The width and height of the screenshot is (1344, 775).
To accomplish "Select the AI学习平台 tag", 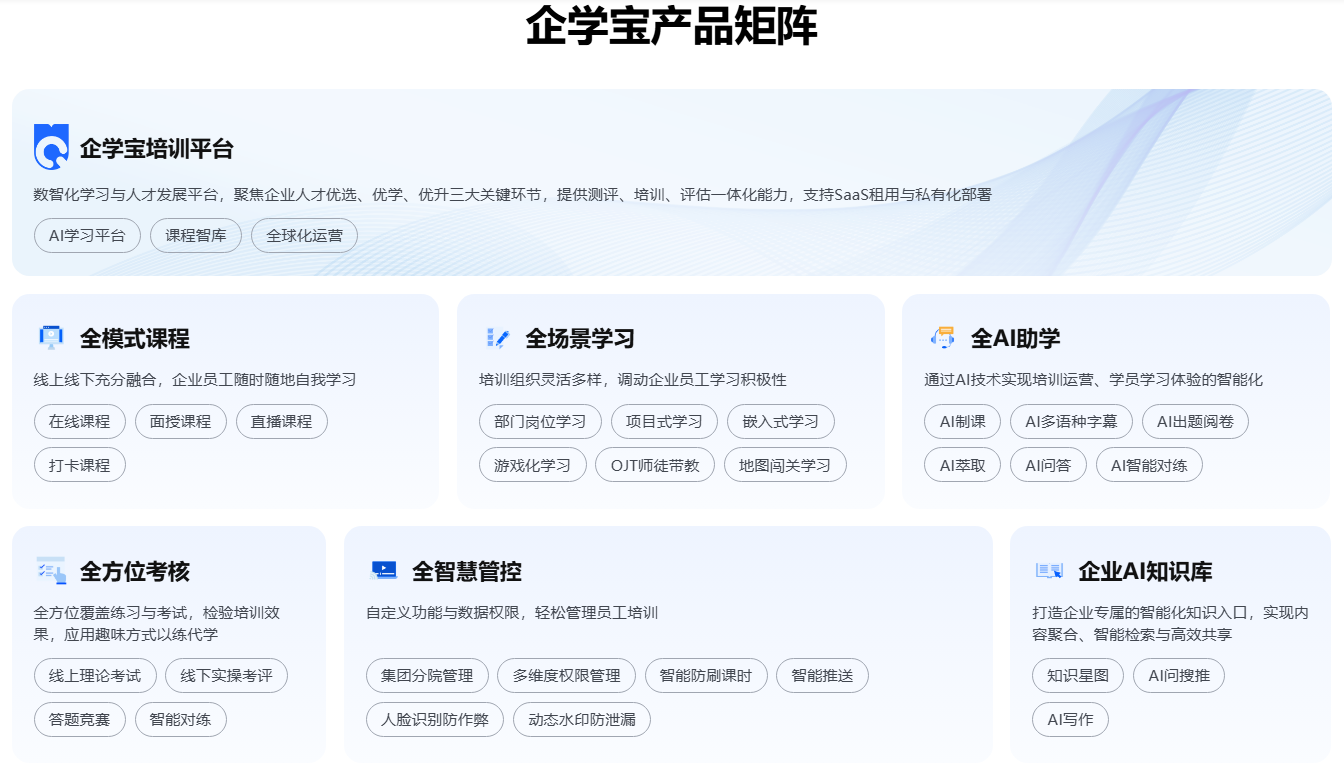I will (x=87, y=236).
